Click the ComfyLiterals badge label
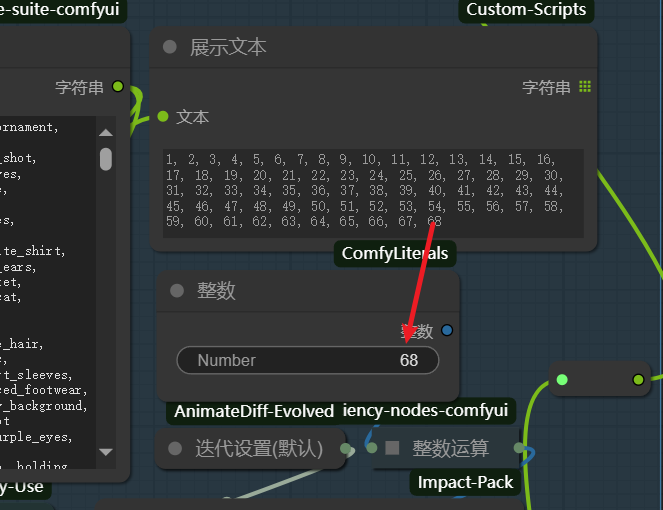 tap(395, 253)
